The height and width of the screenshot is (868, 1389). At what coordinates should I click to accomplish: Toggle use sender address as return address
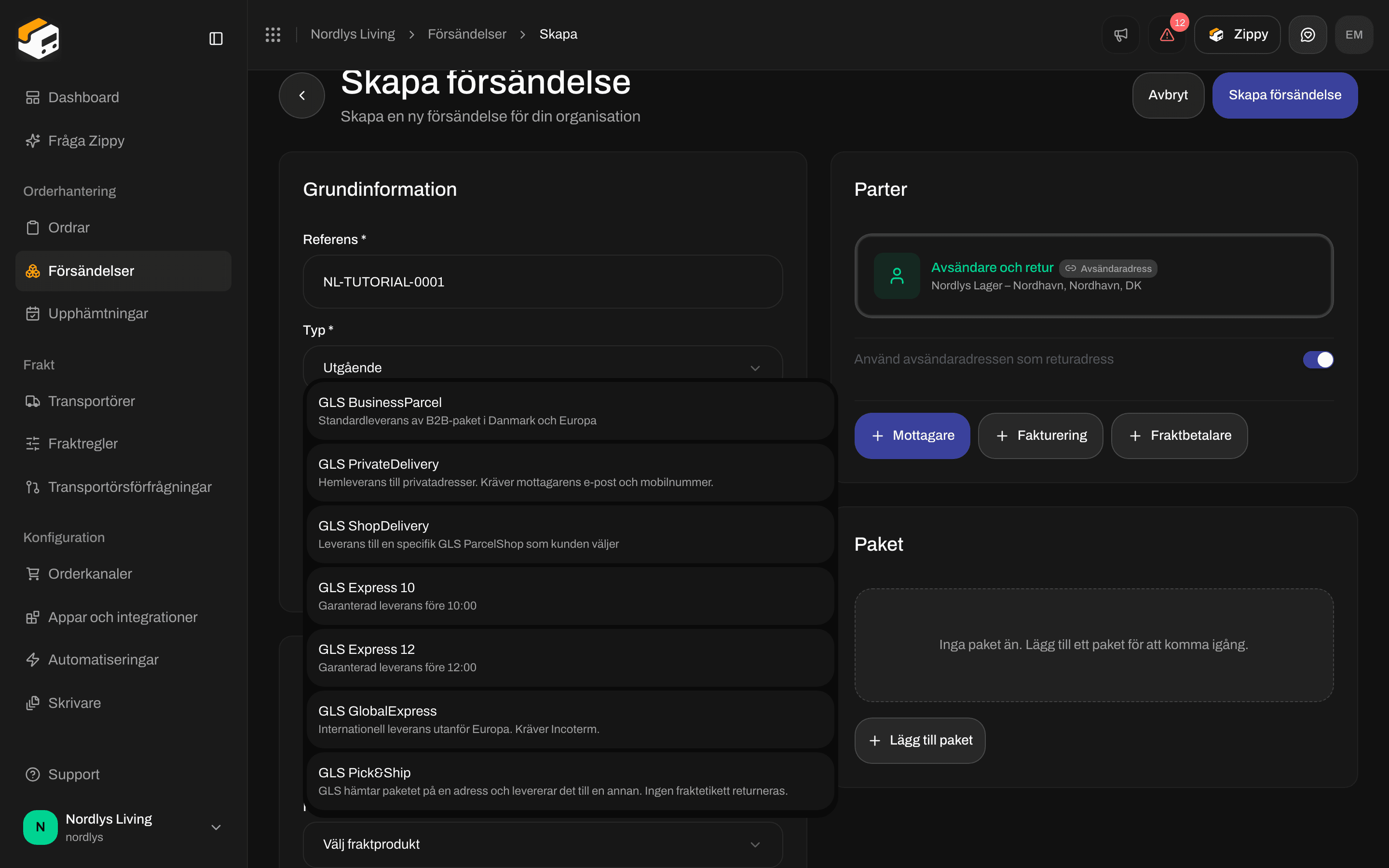(1318, 359)
